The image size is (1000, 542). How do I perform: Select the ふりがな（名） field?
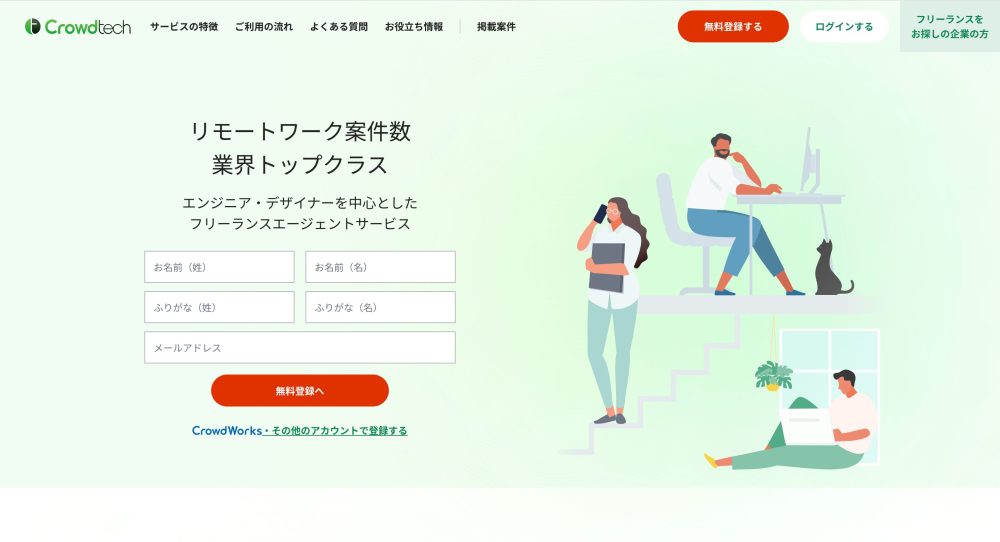(x=381, y=307)
